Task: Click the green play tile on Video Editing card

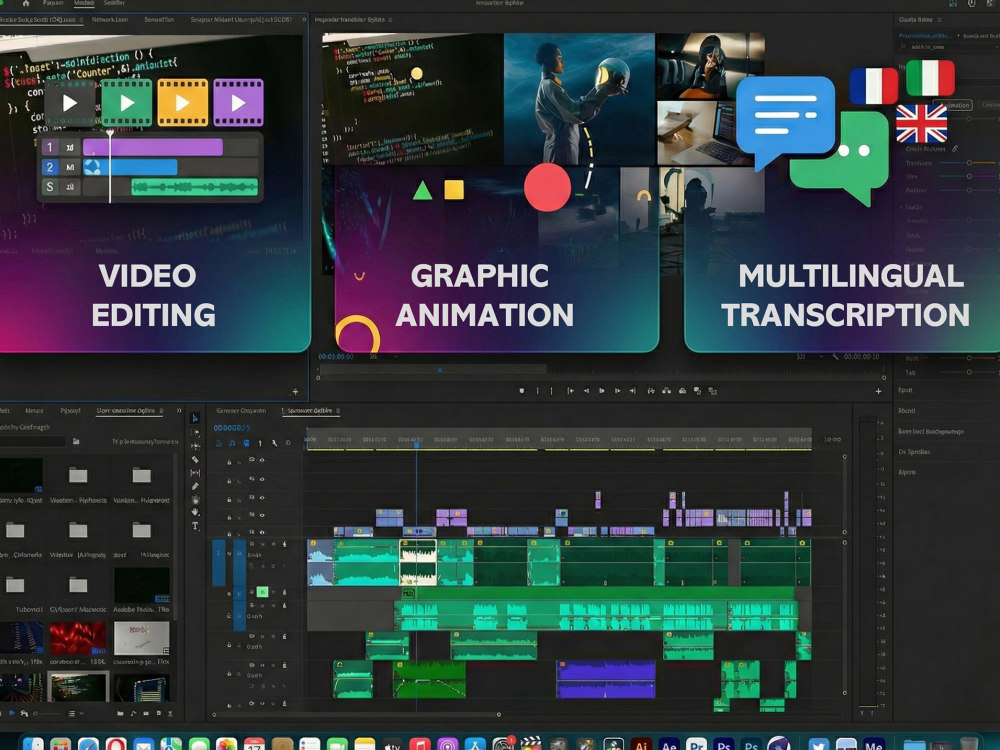Action: (x=127, y=102)
